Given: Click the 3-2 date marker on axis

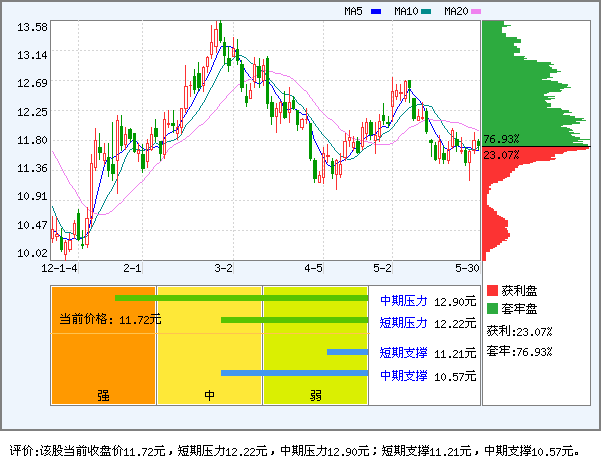Looking at the screenshot, I should point(224,269).
